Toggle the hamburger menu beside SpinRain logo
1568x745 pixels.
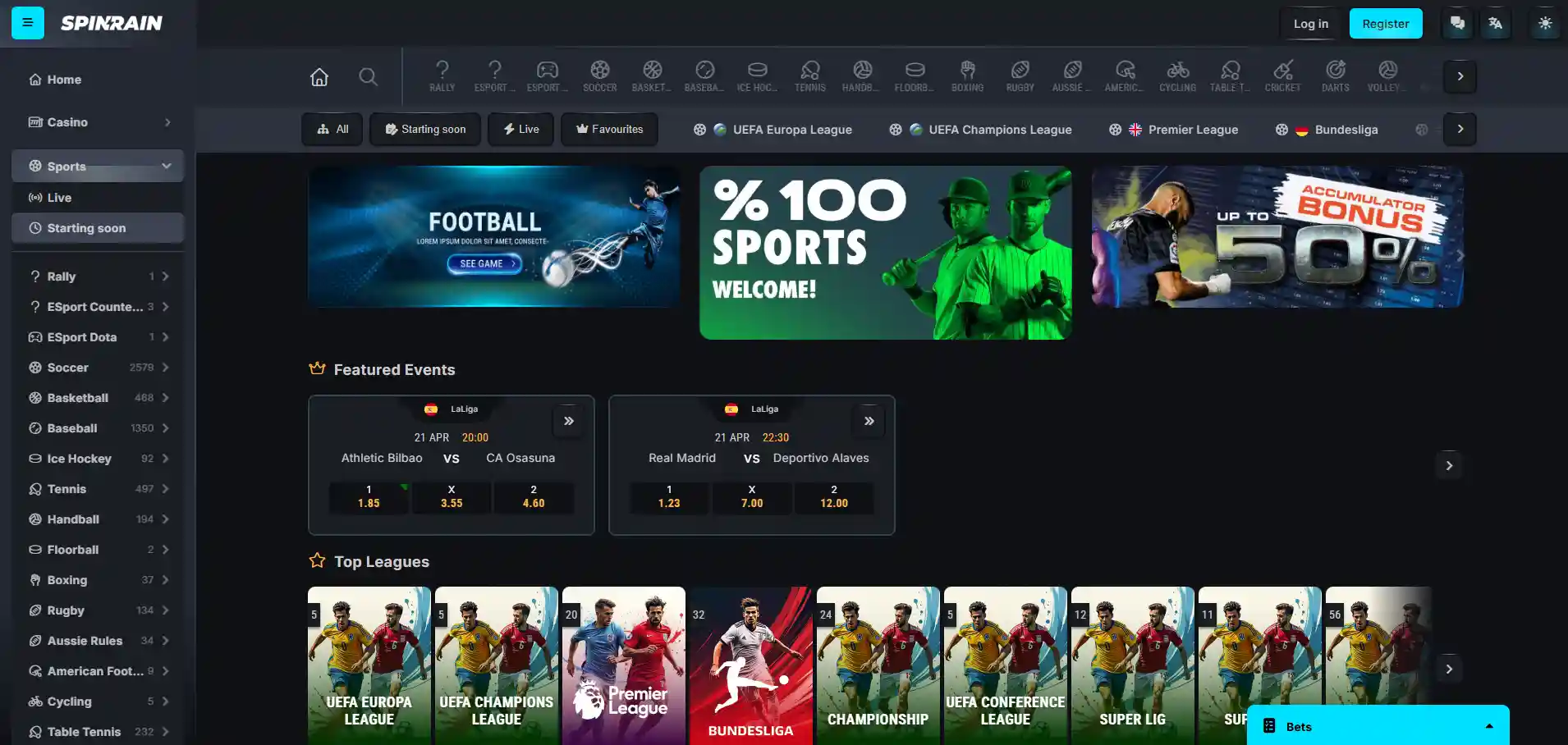(28, 23)
